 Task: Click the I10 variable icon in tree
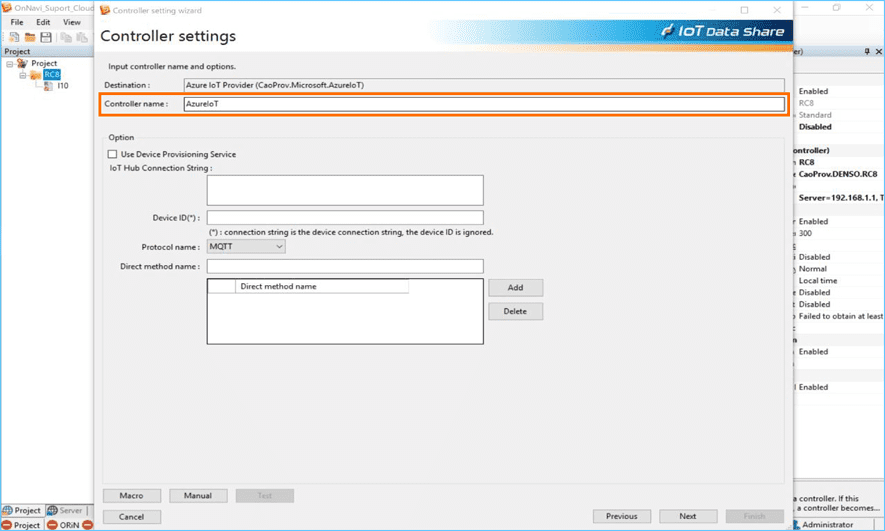click(x=49, y=86)
